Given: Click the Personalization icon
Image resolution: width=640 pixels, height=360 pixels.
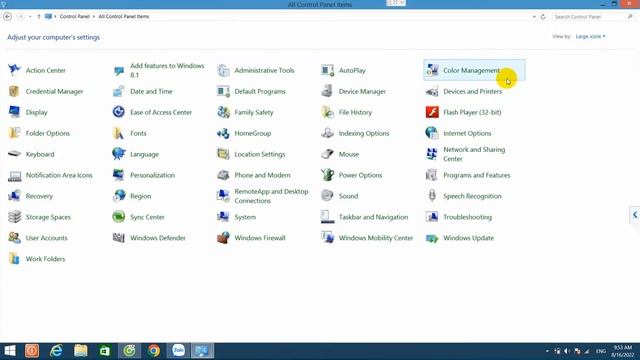Looking at the screenshot, I should coord(119,175).
